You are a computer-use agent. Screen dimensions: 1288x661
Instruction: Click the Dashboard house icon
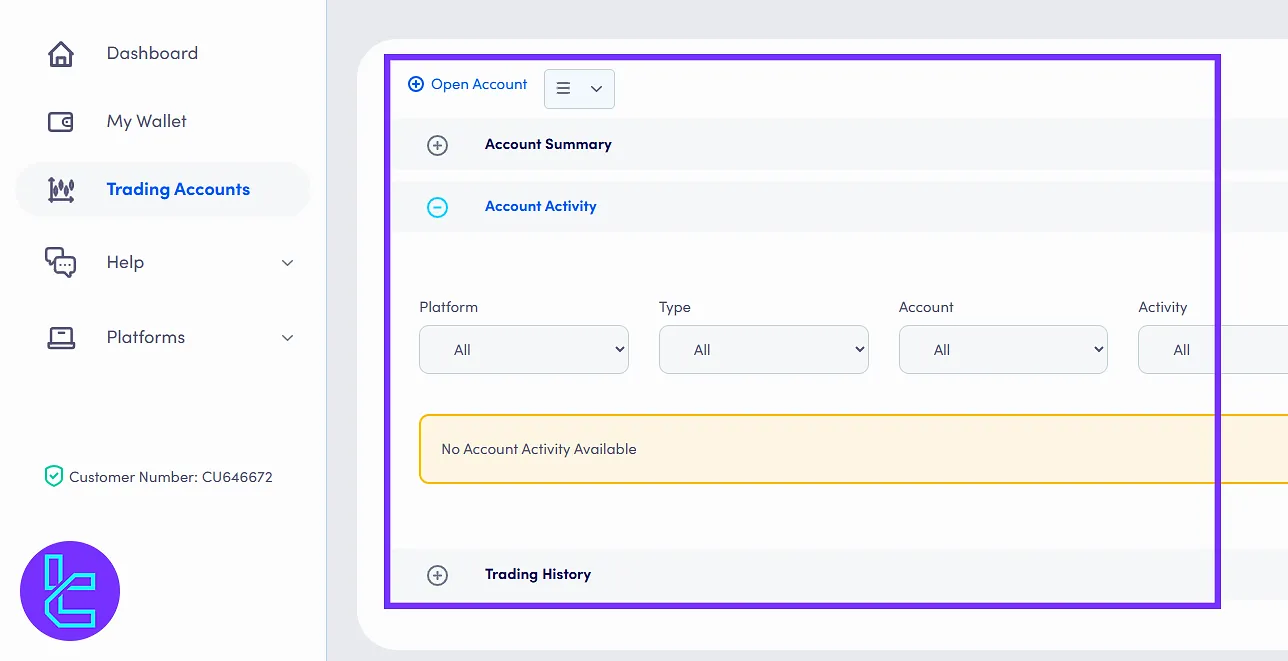pyautogui.click(x=61, y=54)
